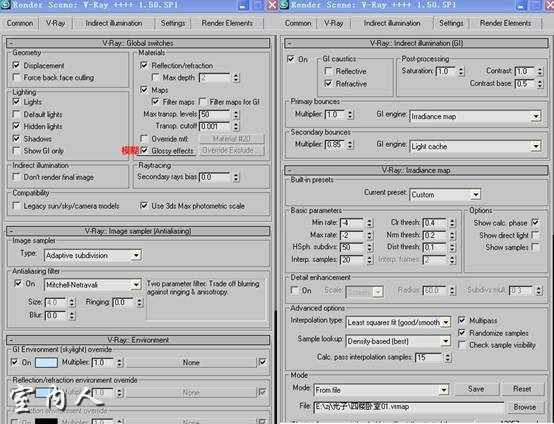This screenshot has width=554, height=424.
Task: Enable Show GI only checkbox
Action: [16, 151]
